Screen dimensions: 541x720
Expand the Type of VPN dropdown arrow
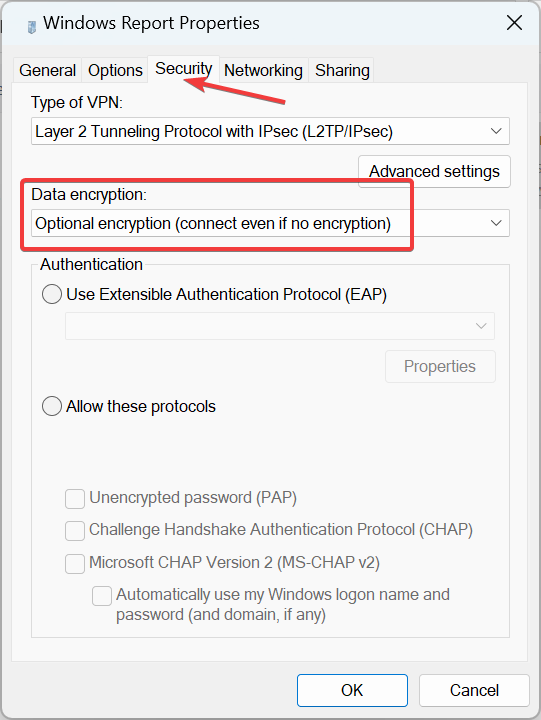tap(496, 131)
